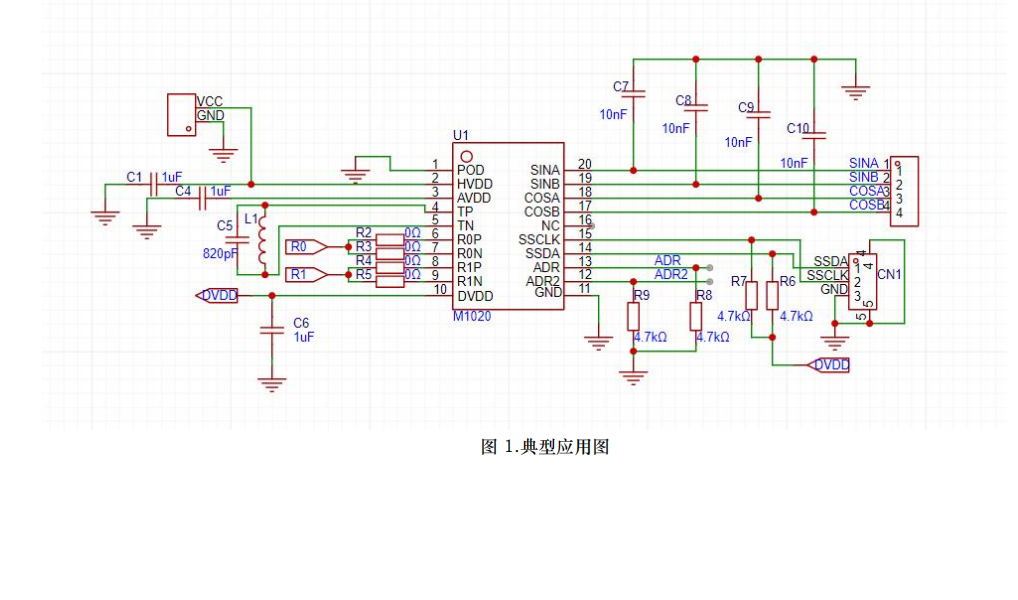The width and height of the screenshot is (1018, 600).
Task: Click the DVDD net flag below R6
Action: tap(829, 365)
